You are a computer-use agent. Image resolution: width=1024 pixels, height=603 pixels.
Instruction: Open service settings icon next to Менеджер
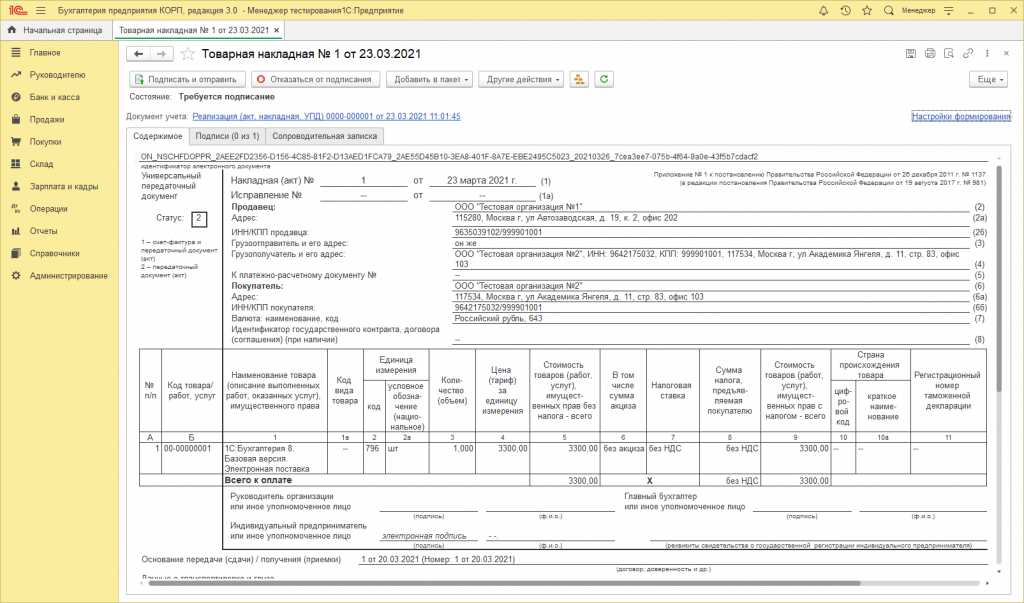click(x=949, y=10)
